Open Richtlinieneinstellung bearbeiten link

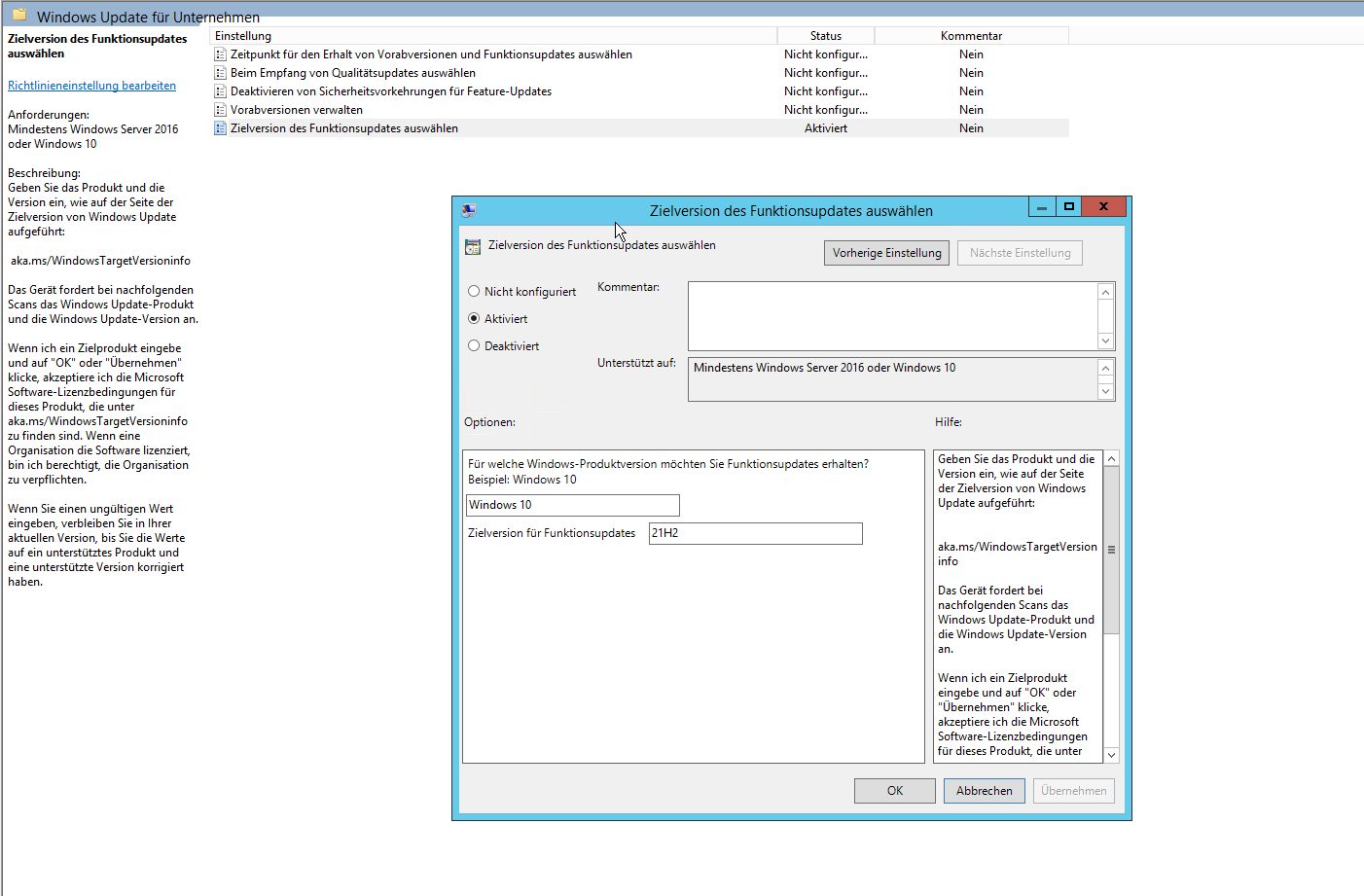[x=92, y=86]
